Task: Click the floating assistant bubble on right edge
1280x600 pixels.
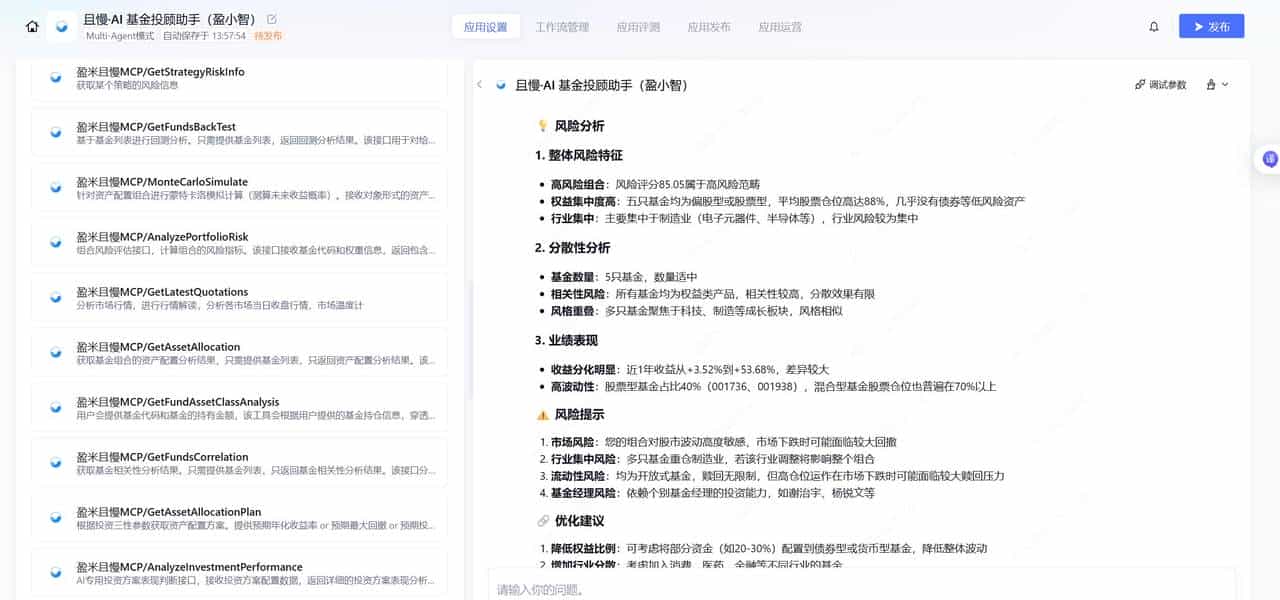Action: coord(1269,158)
